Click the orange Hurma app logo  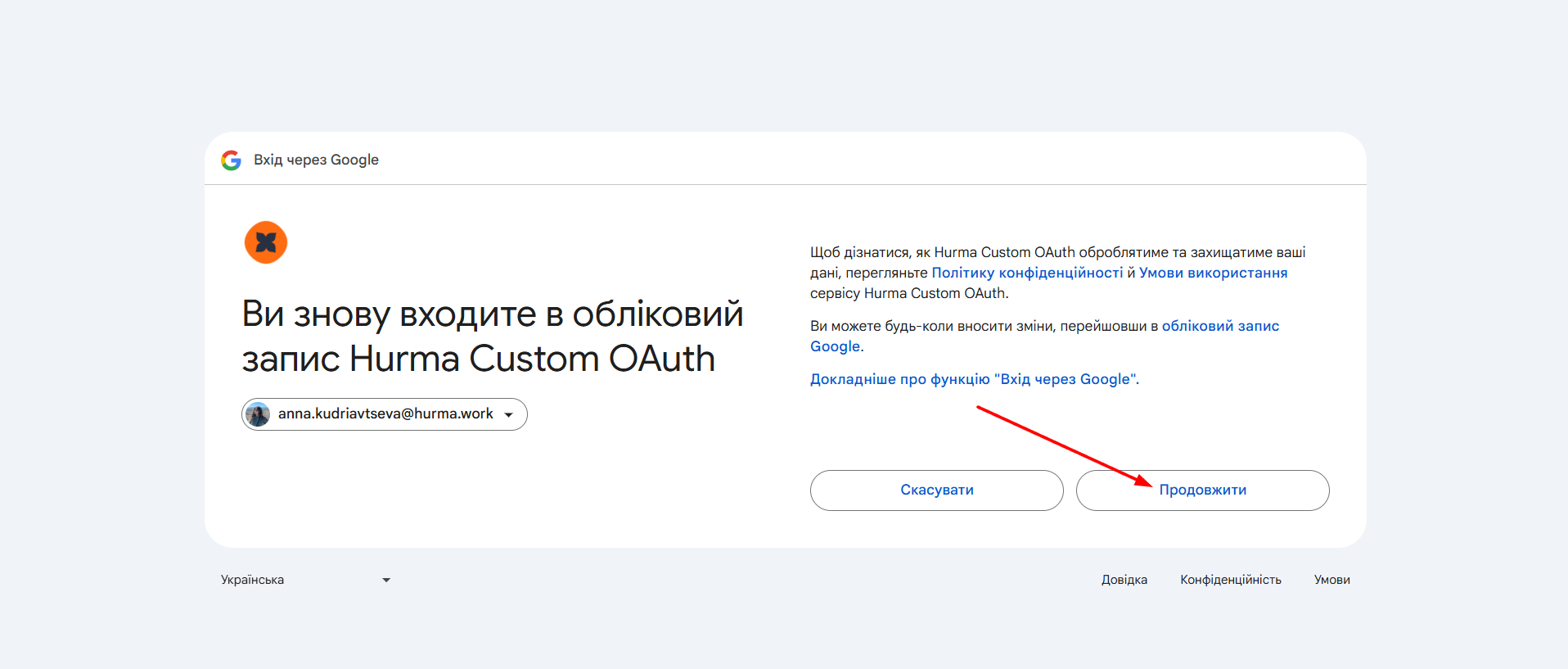(266, 242)
